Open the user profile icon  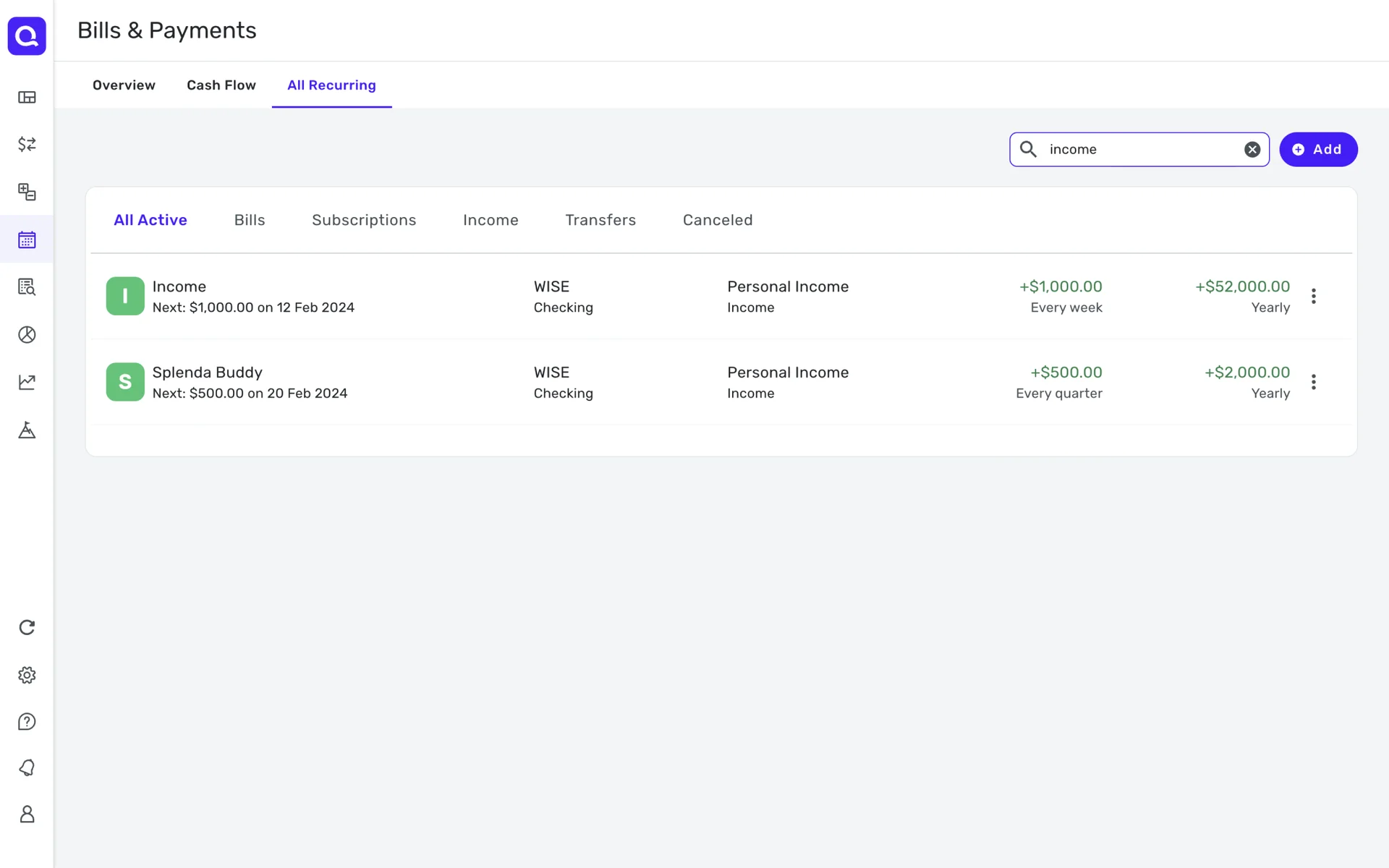[27, 814]
